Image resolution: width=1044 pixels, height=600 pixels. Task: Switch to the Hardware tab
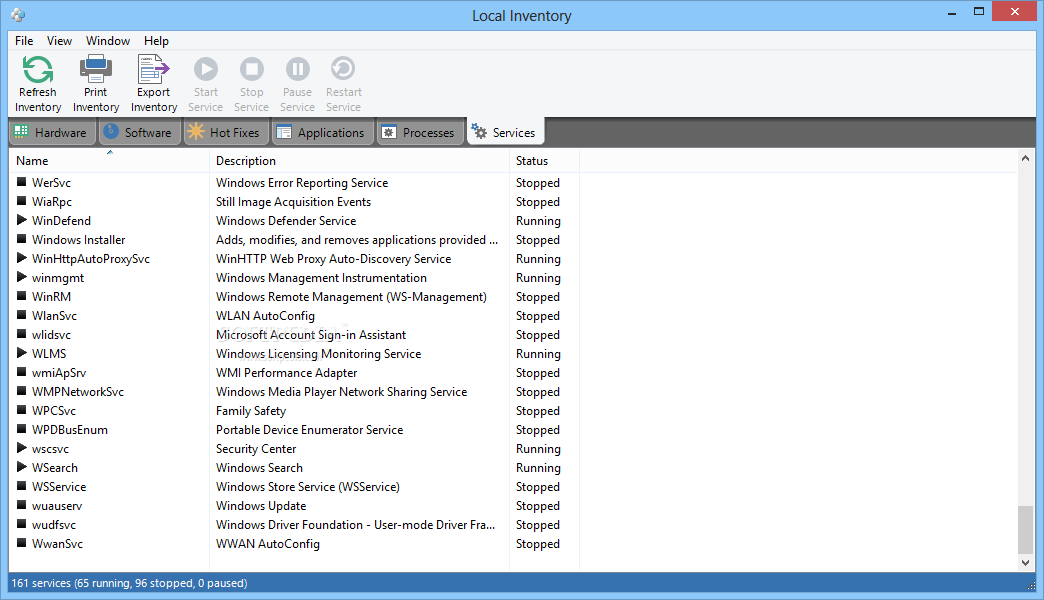[x=51, y=132]
